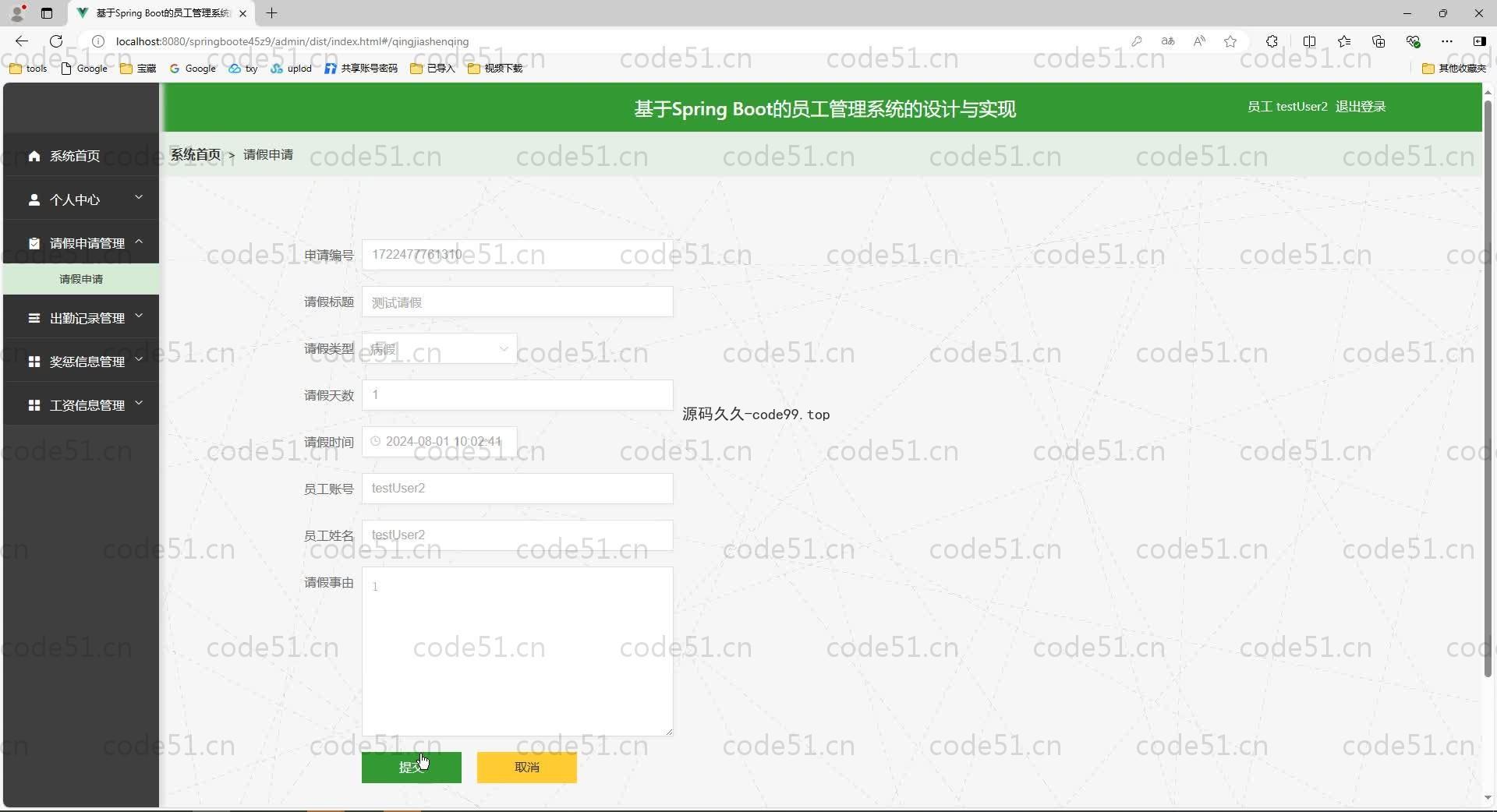
Task: Click the browser profile avatar icon
Action: pyautogui.click(x=17, y=13)
